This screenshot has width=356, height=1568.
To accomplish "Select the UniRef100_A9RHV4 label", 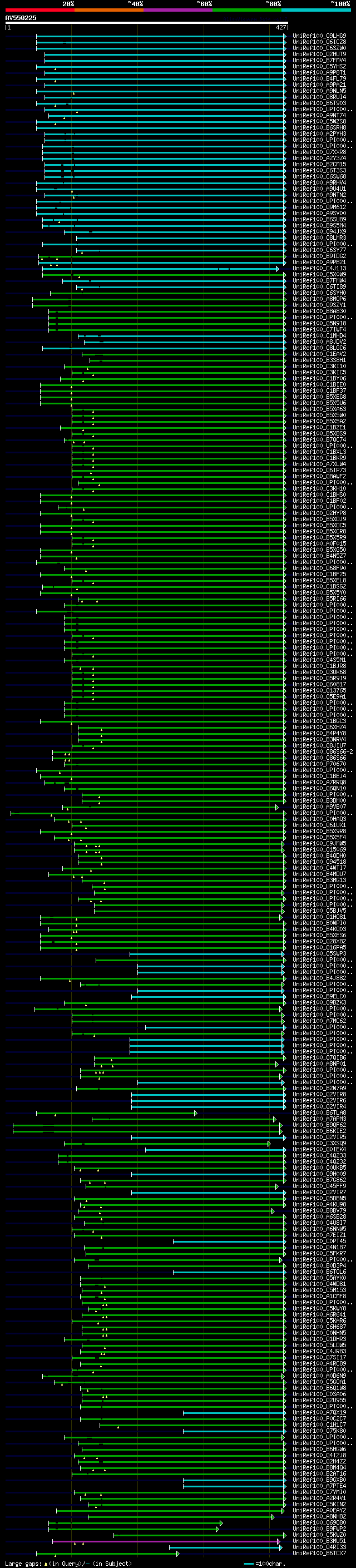I will pyautogui.click(x=319, y=182).
